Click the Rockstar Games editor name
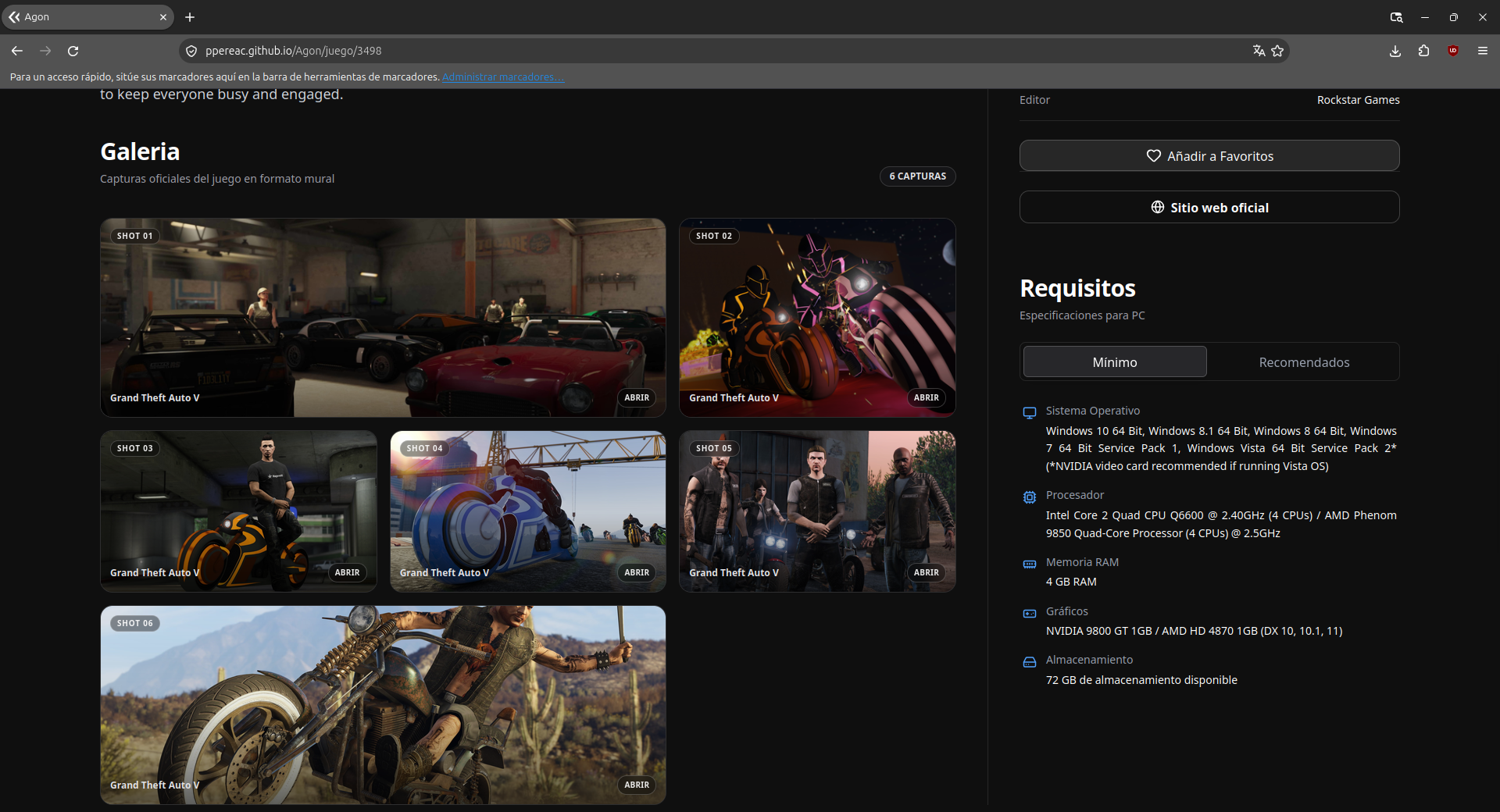The image size is (1500, 812). coord(1358,100)
